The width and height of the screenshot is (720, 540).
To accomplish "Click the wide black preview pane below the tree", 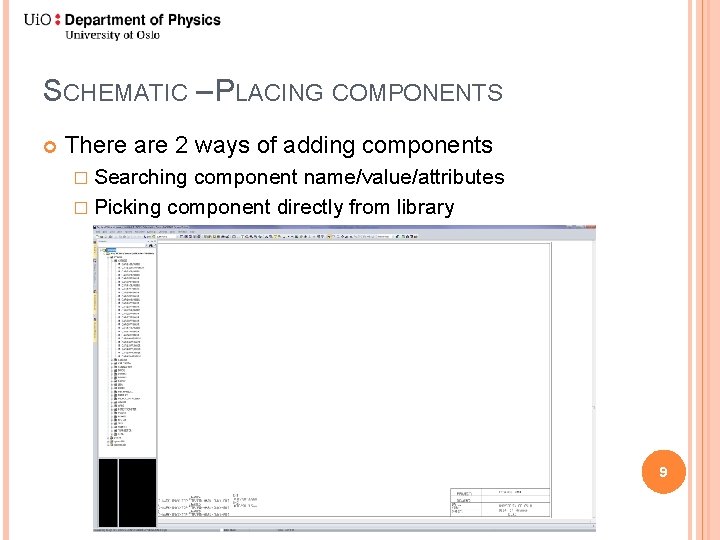I will click(137, 492).
